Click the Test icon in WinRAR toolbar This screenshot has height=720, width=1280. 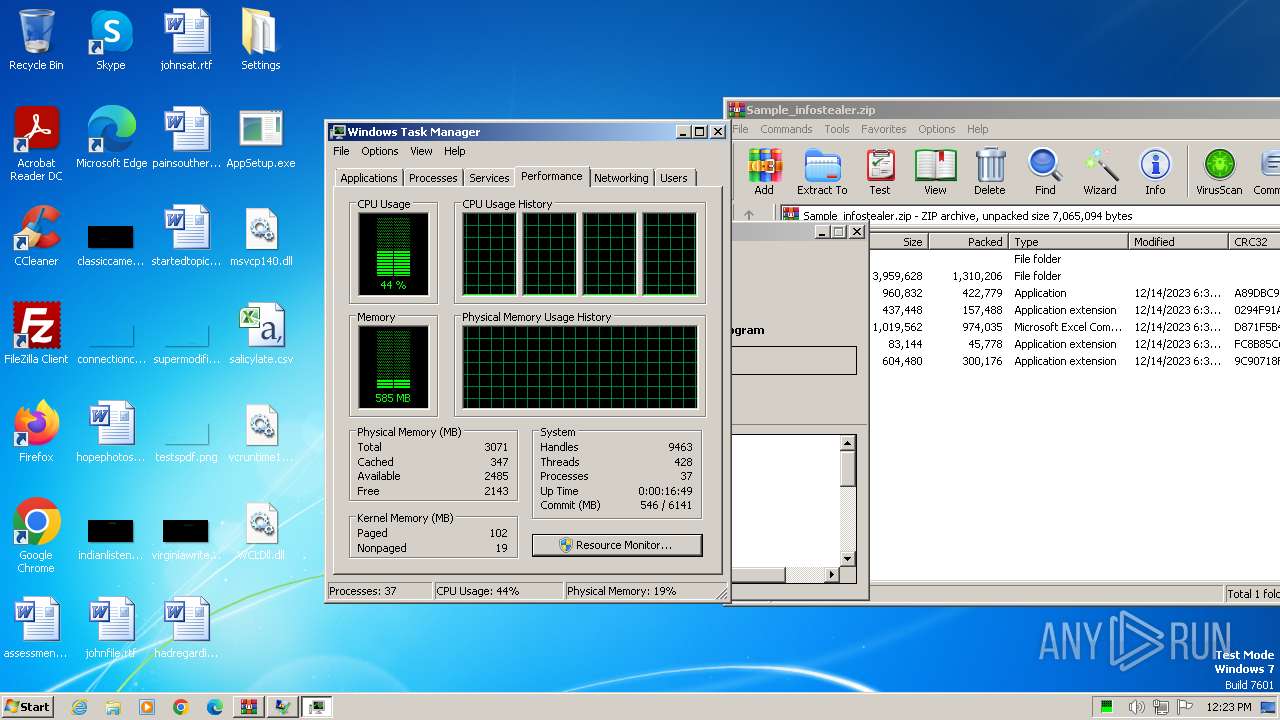(x=880, y=172)
